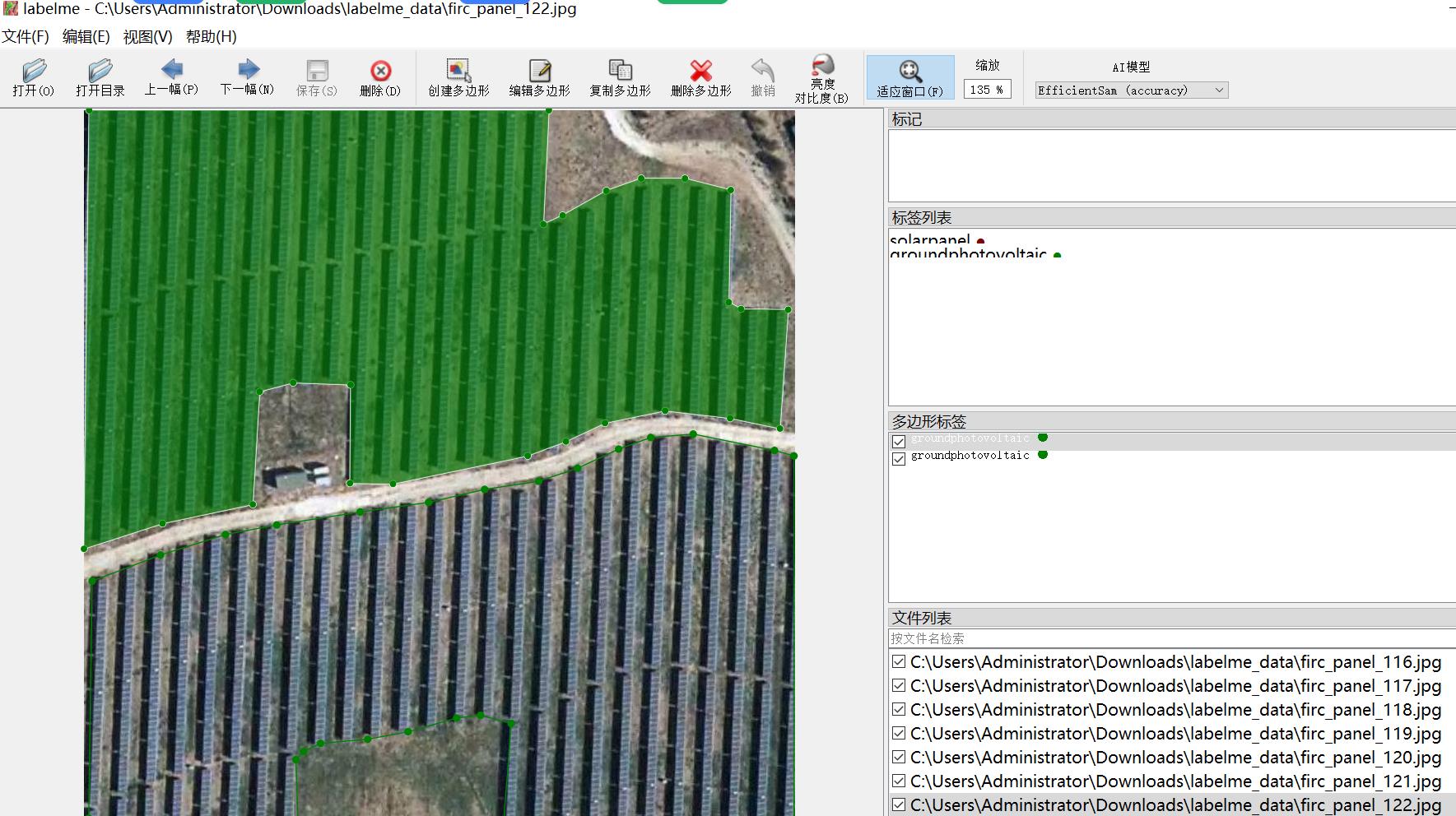Screen dimensions: 1456x816
Task: Toggle checkbox for firc_panel_116.jpg
Action: 899,661
